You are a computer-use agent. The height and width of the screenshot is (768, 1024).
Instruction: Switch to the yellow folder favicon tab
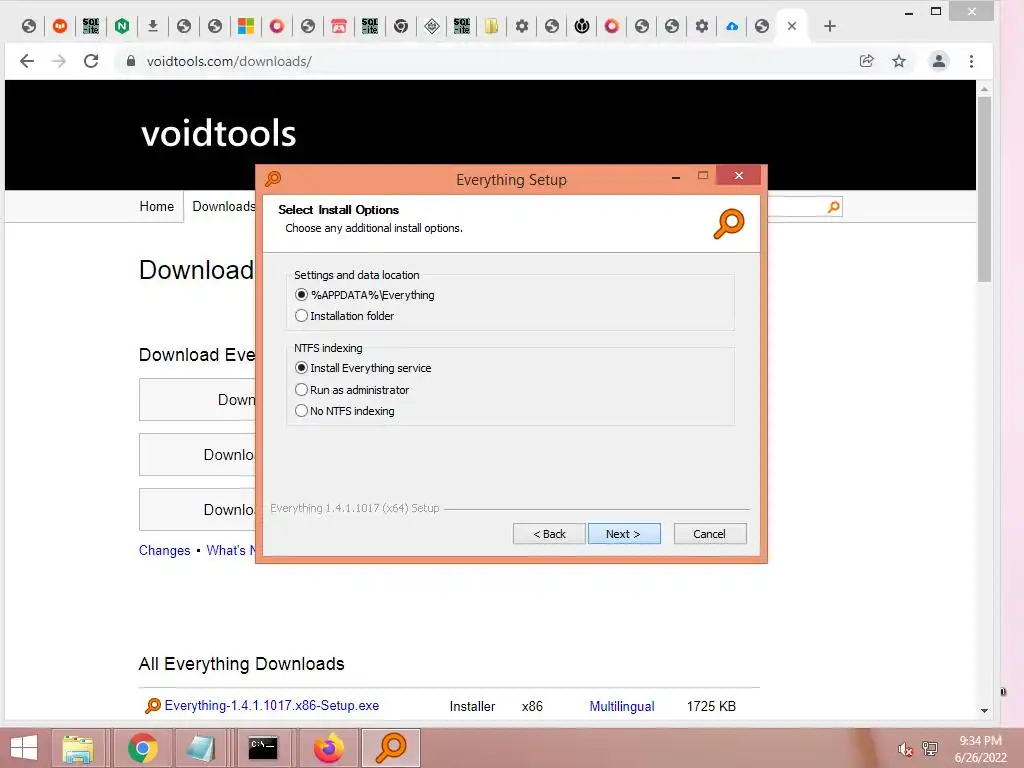492,26
